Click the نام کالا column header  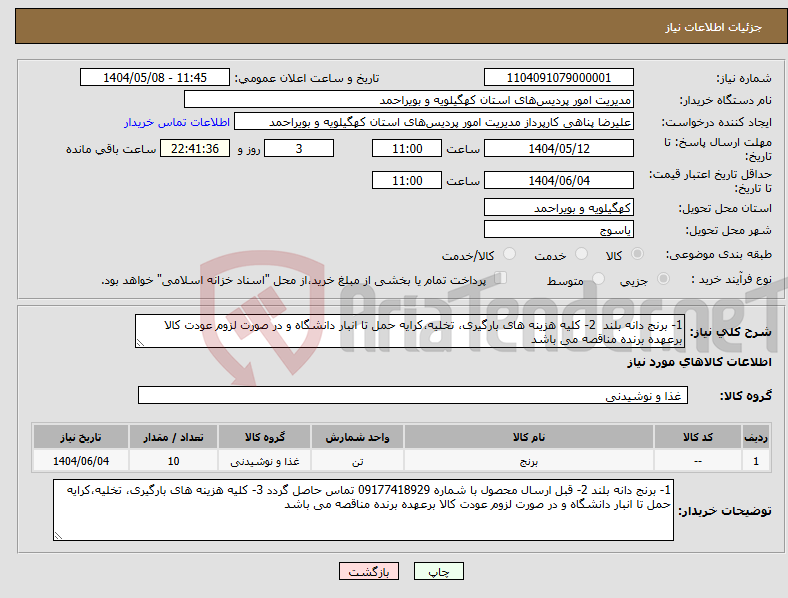[x=529, y=437]
